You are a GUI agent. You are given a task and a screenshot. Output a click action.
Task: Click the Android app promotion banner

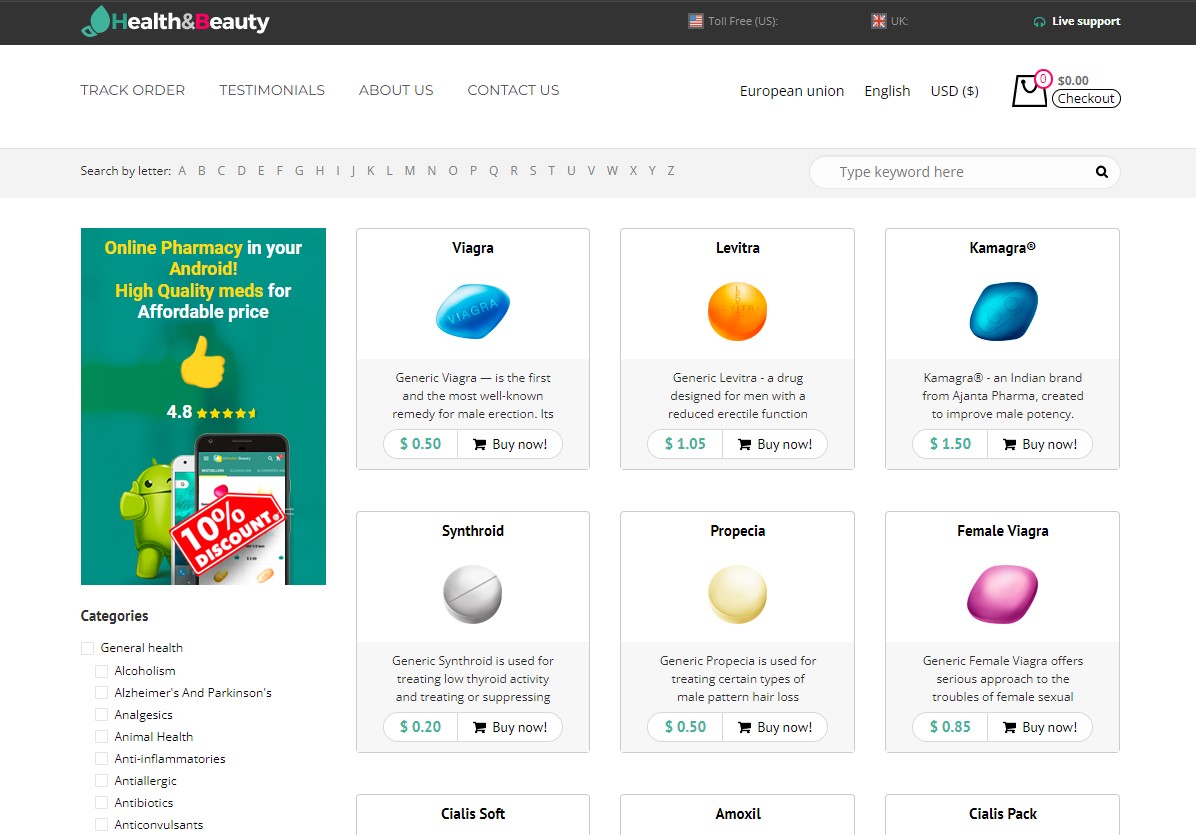pos(203,406)
